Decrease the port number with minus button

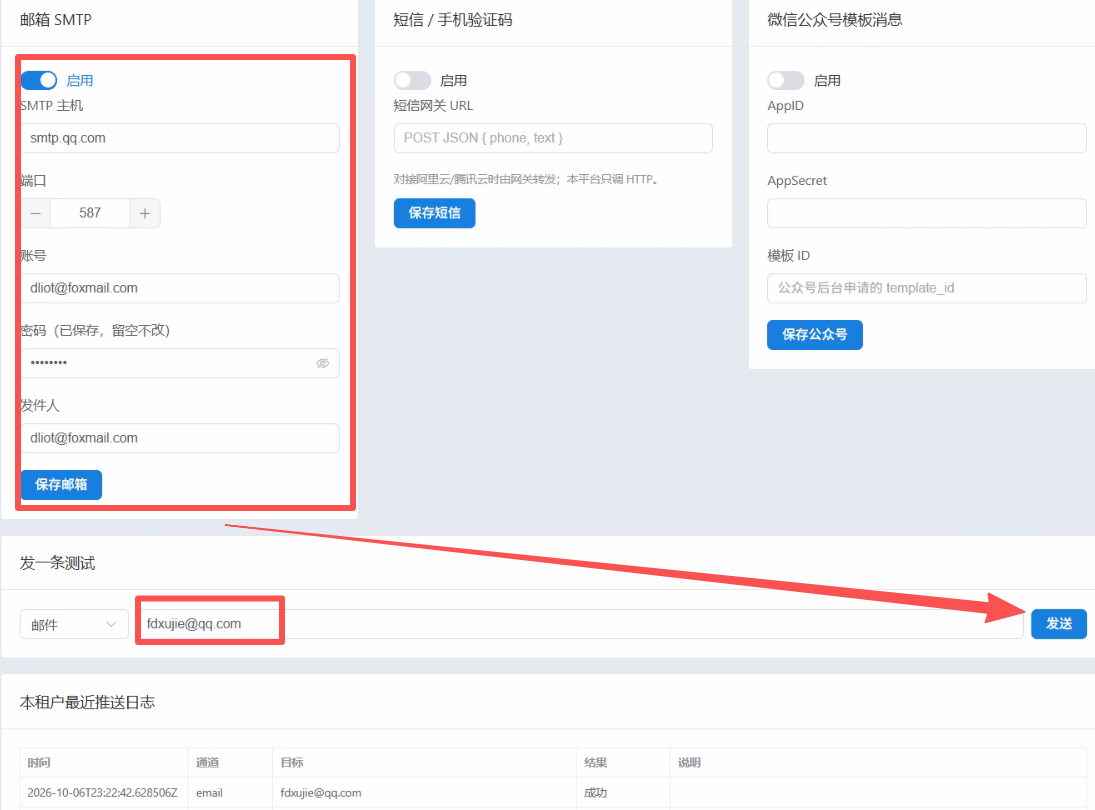[x=36, y=213]
